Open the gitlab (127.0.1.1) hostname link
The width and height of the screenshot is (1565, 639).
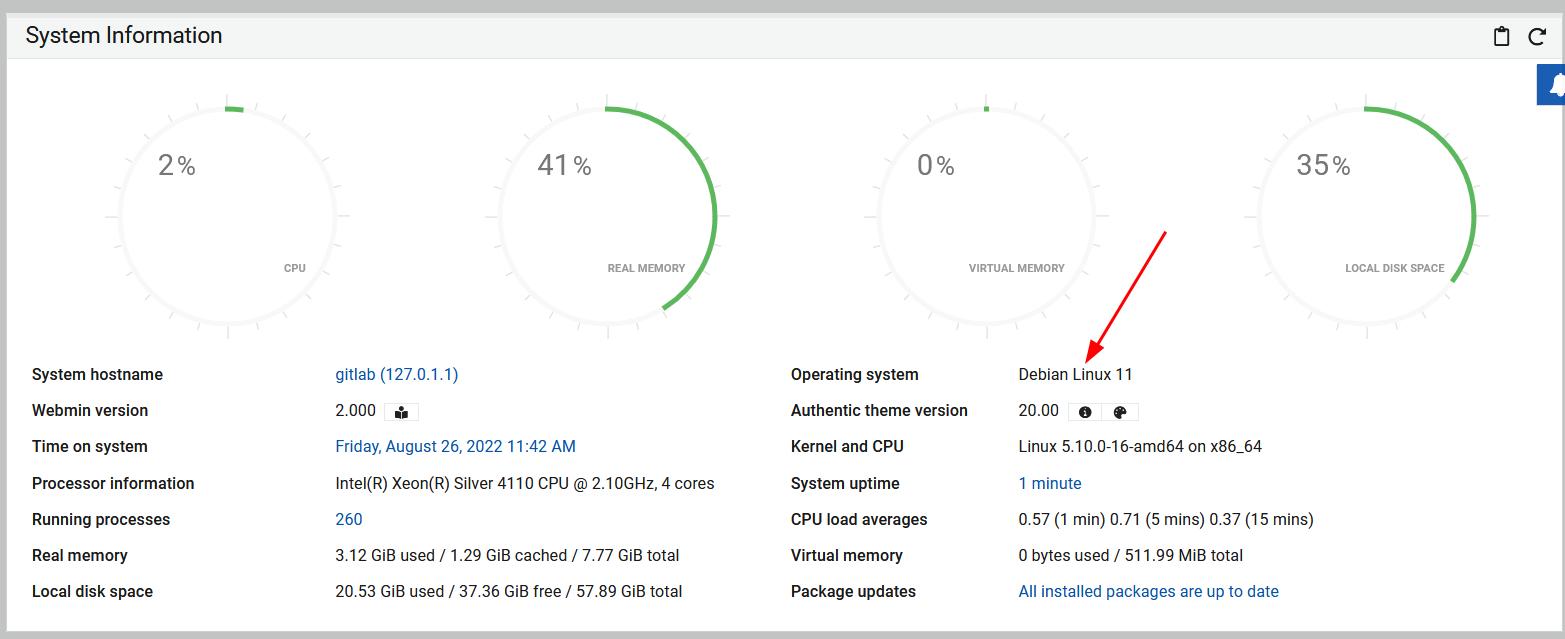pos(396,374)
